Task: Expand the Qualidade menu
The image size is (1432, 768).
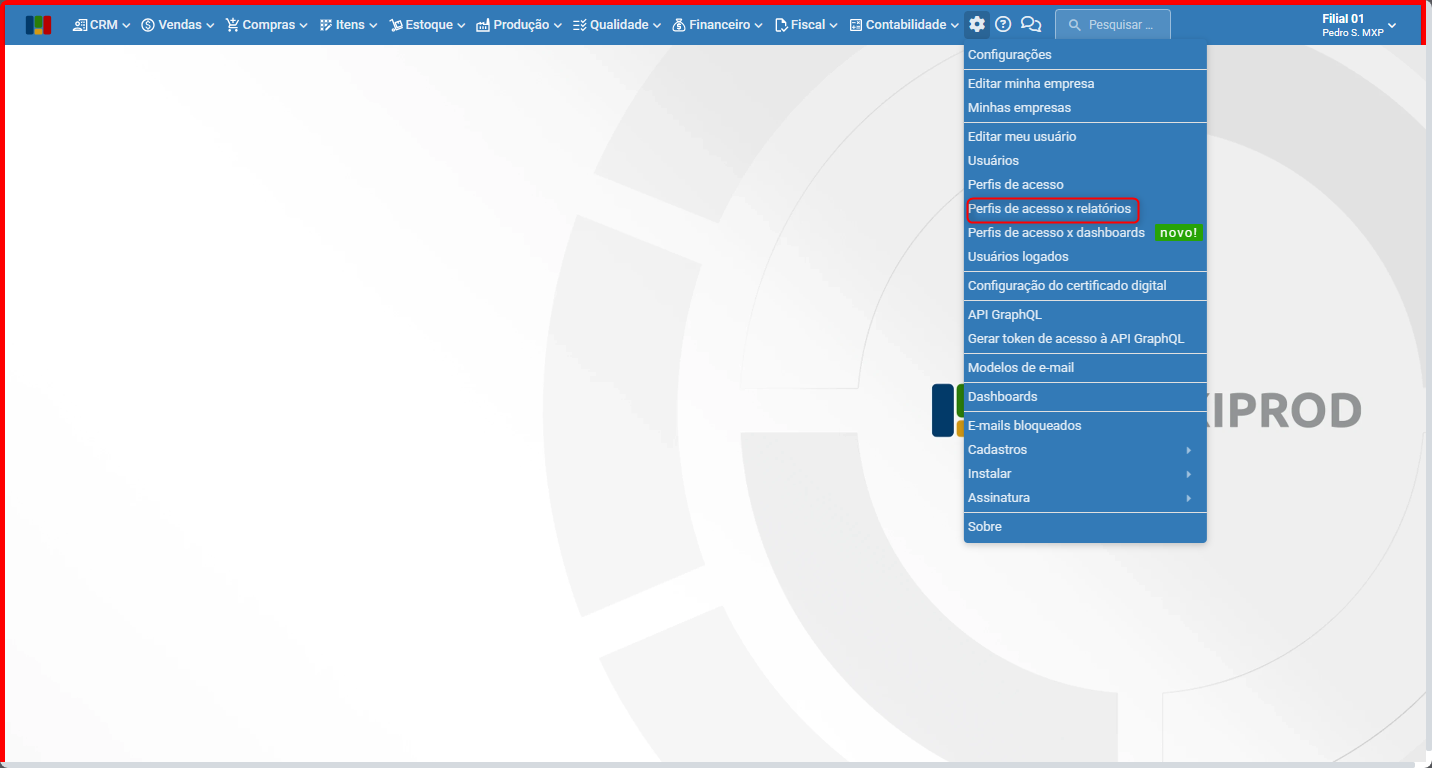Action: tap(617, 25)
